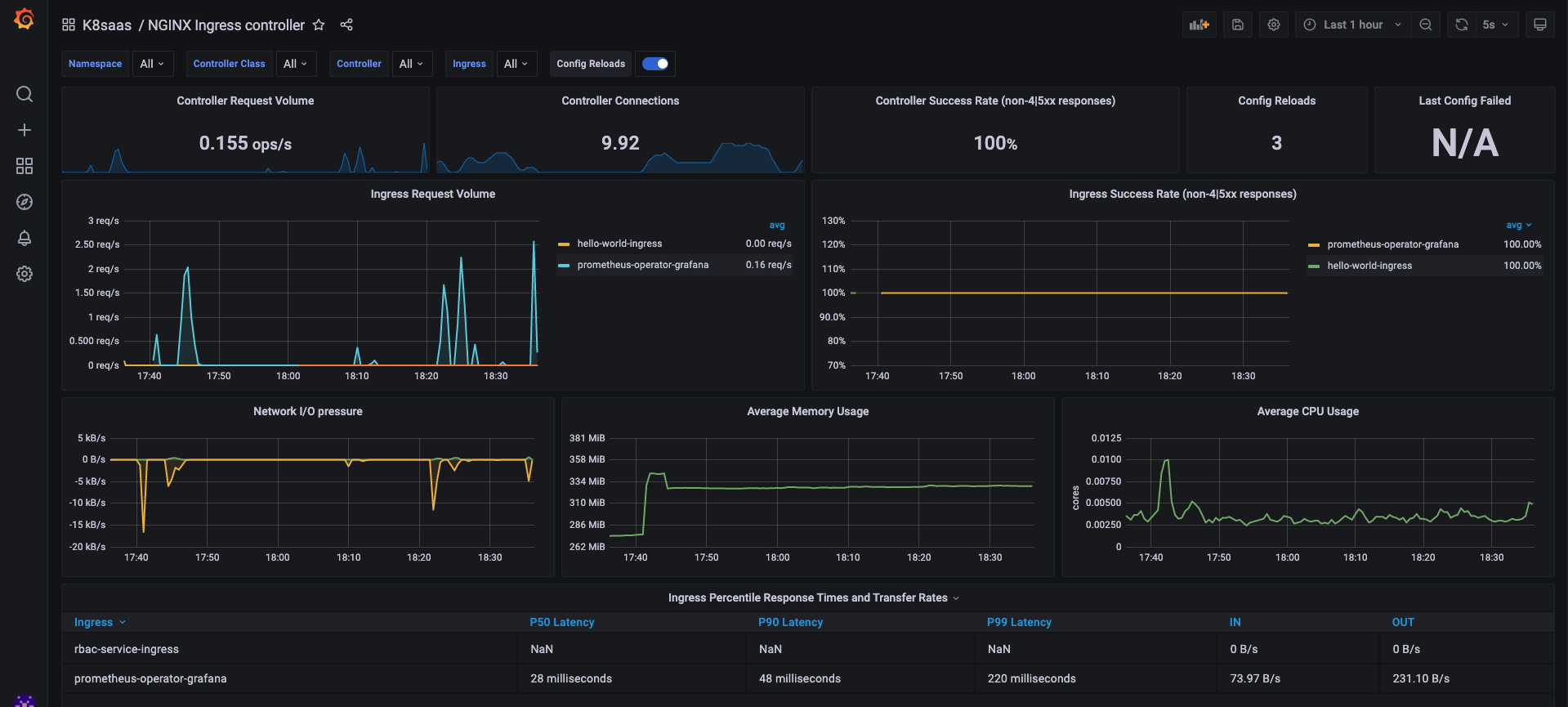Open Config Reloads panel title menu
The width and height of the screenshot is (1568, 707).
coord(1276,101)
